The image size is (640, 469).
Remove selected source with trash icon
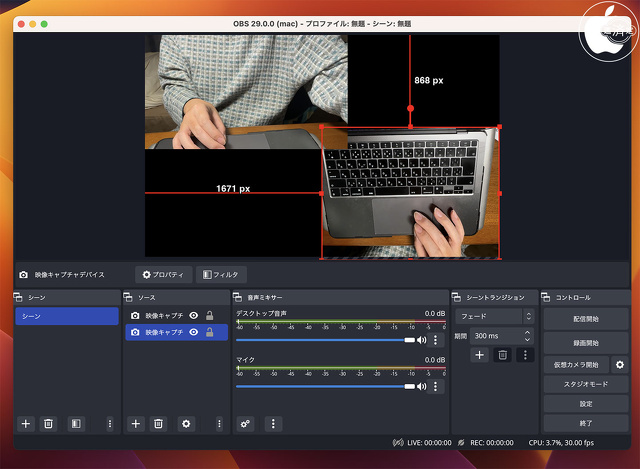coord(158,424)
